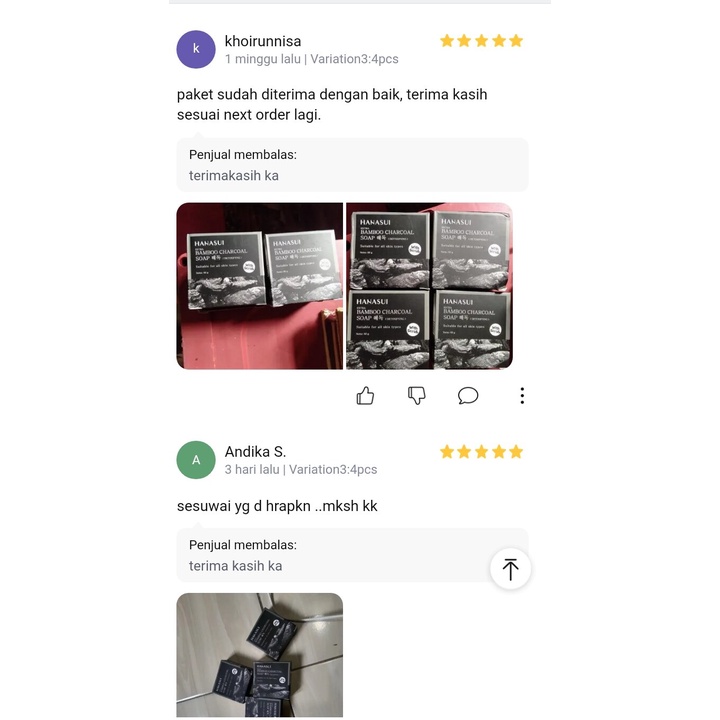This screenshot has height=720, width=720.
Task: Open khoirunnisa's purple profile avatar
Action: 196,49
